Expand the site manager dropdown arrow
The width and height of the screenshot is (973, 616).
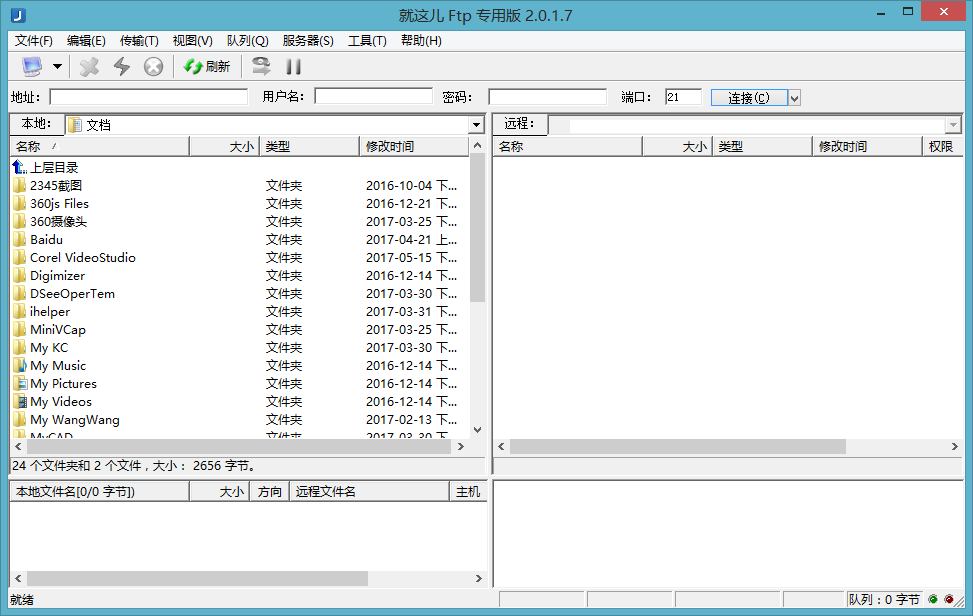(x=57, y=67)
